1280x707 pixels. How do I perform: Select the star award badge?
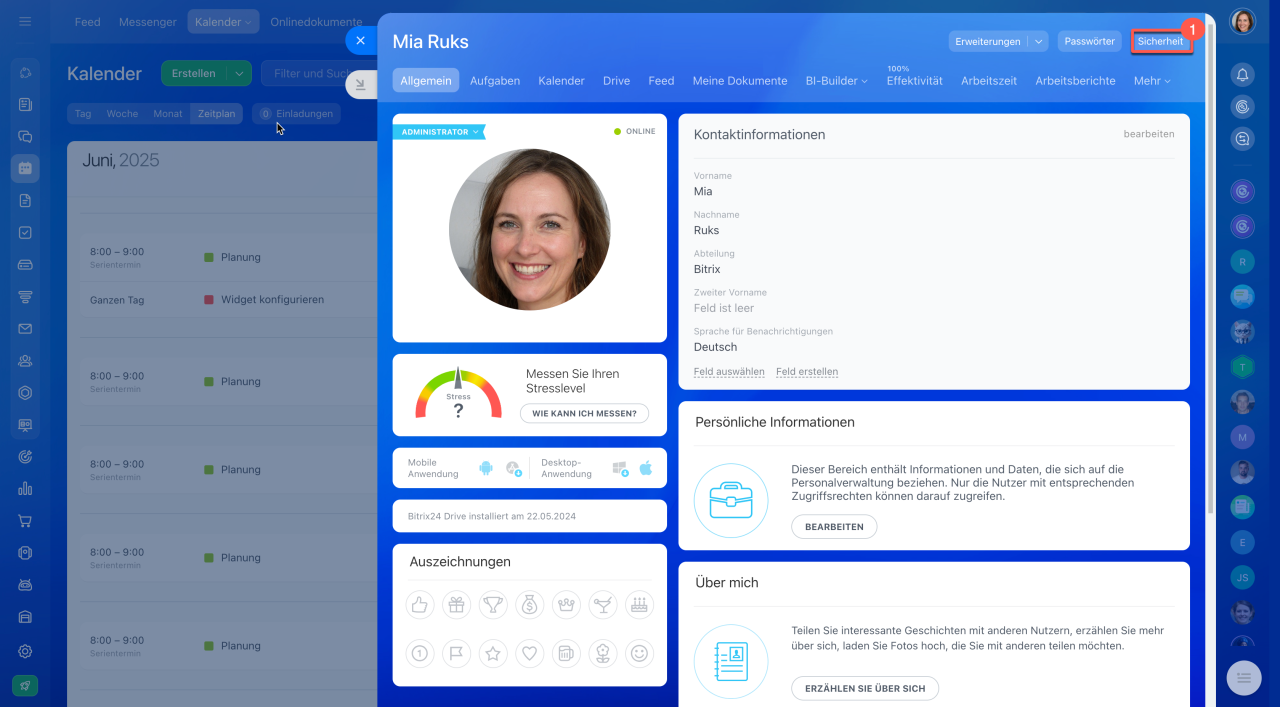(493, 653)
